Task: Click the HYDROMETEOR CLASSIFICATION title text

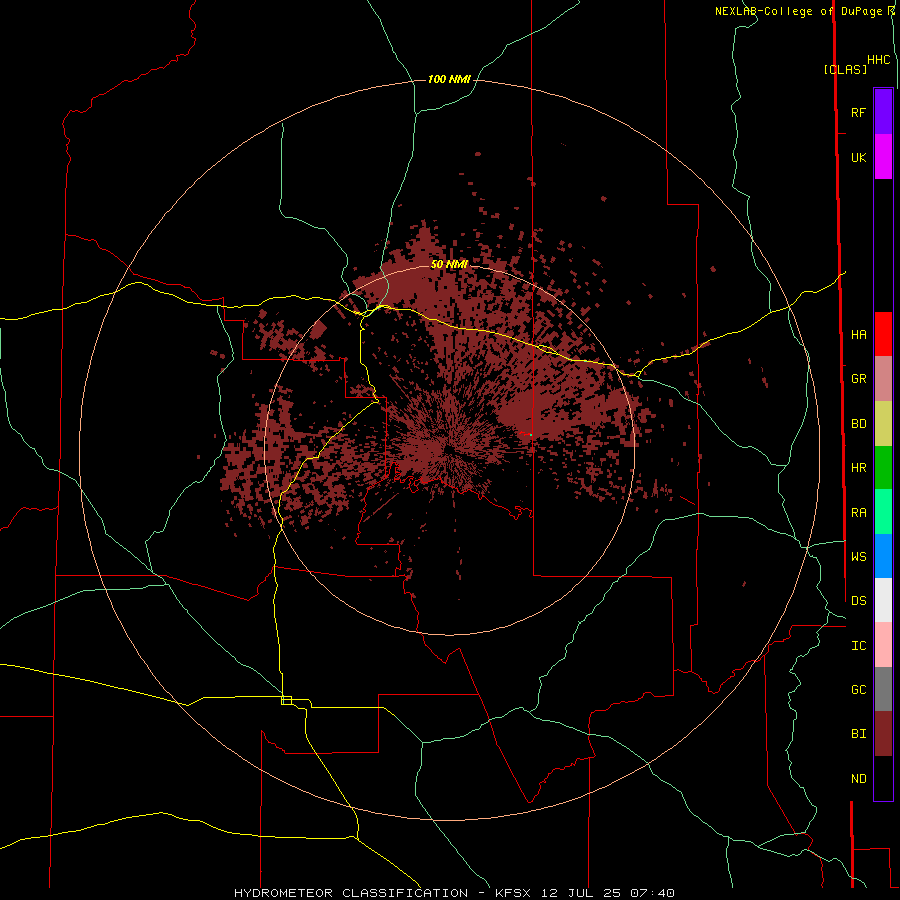Action: pyautogui.click(x=351, y=893)
